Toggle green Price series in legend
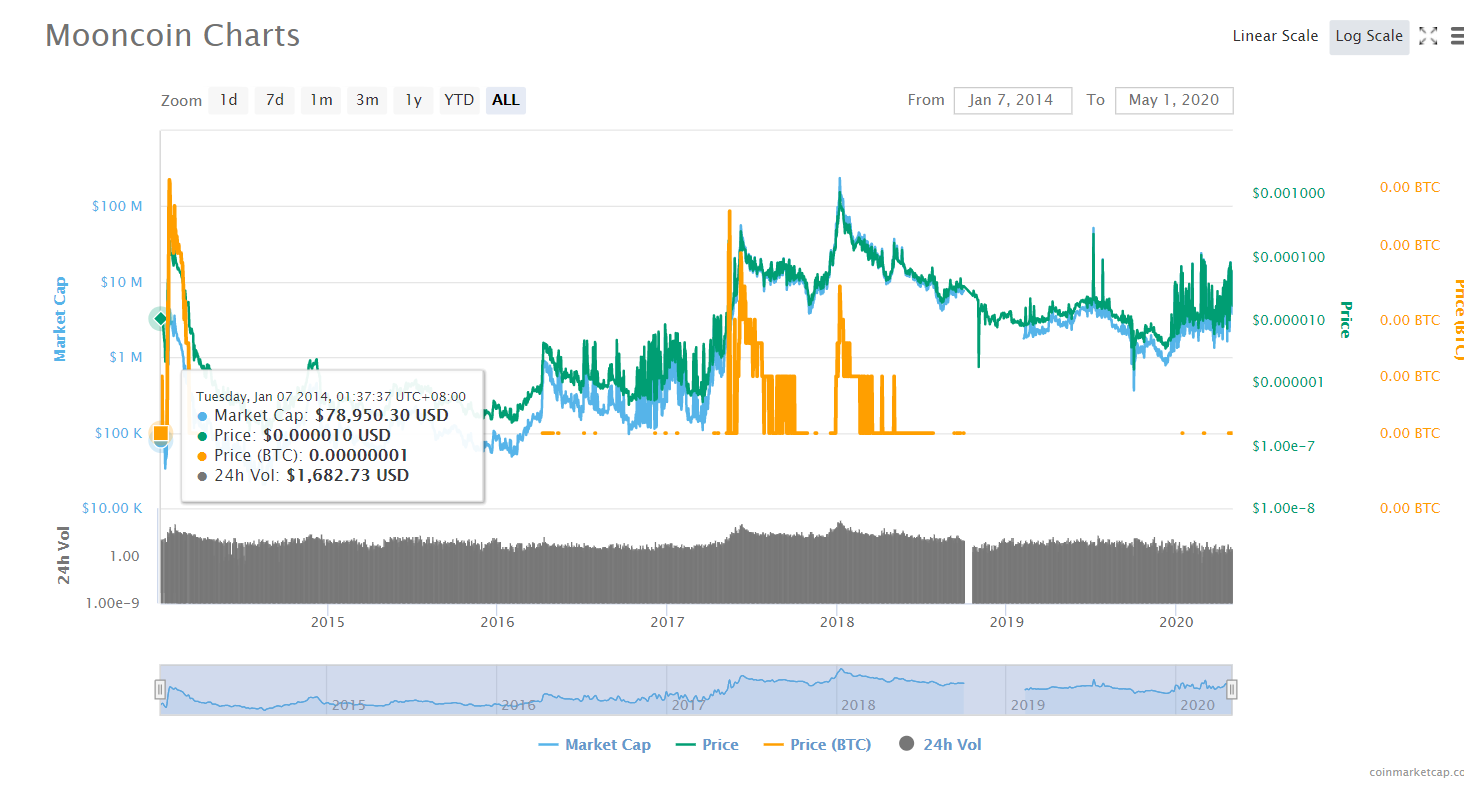 point(707,744)
